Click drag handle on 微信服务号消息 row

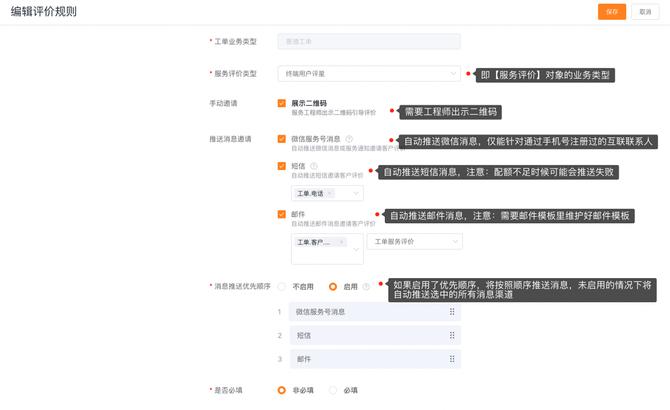click(452, 312)
